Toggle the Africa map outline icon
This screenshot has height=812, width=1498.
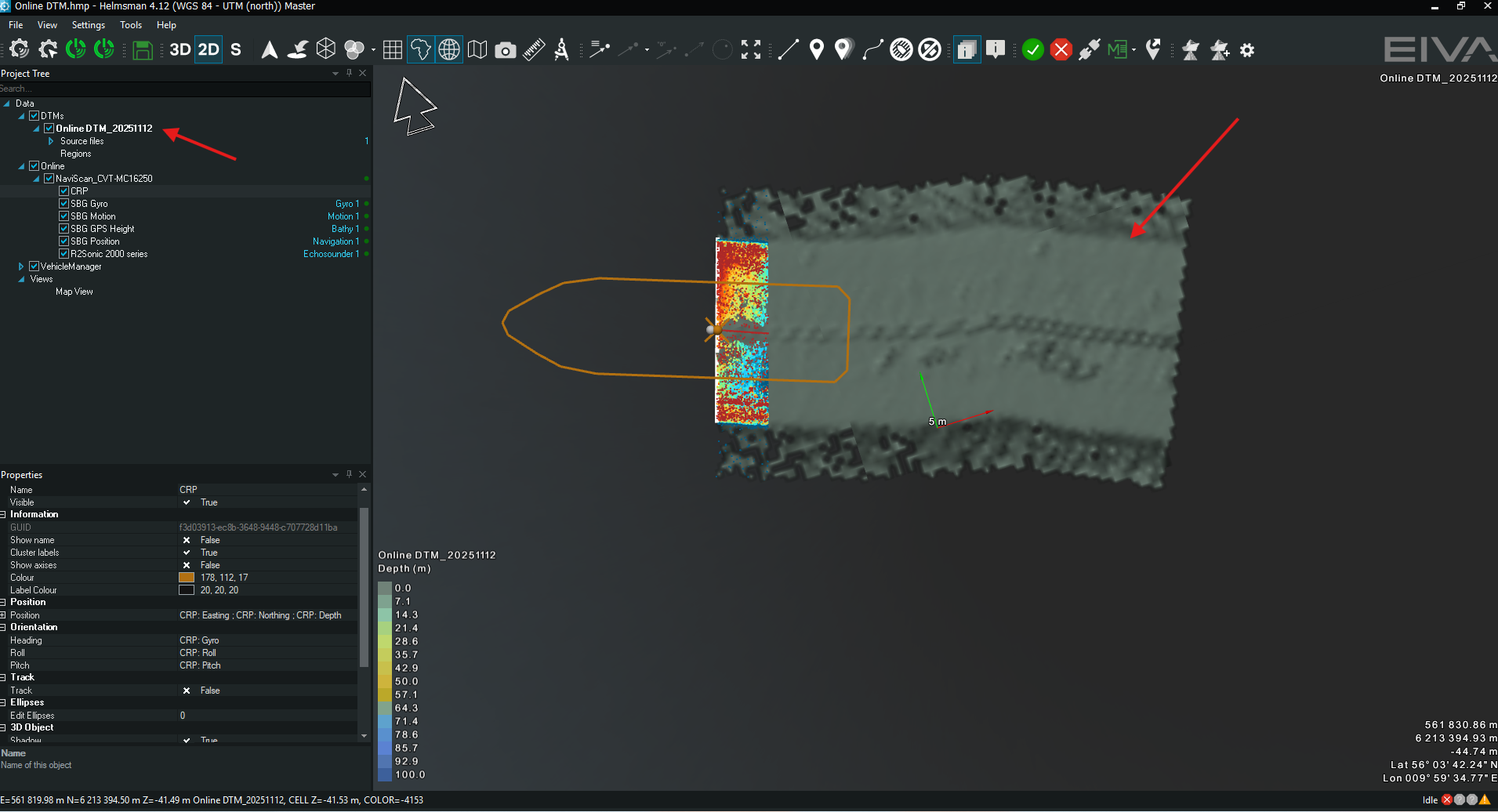coord(421,50)
